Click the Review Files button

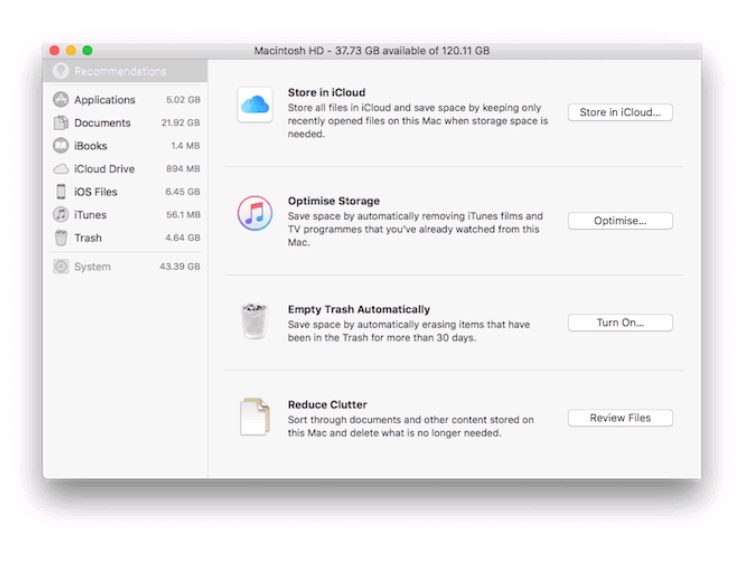tap(620, 418)
